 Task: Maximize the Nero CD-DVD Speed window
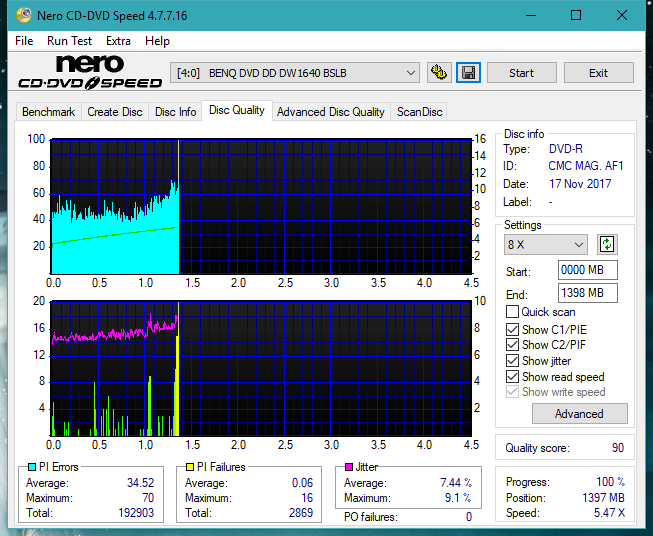pyautogui.click(x=576, y=15)
